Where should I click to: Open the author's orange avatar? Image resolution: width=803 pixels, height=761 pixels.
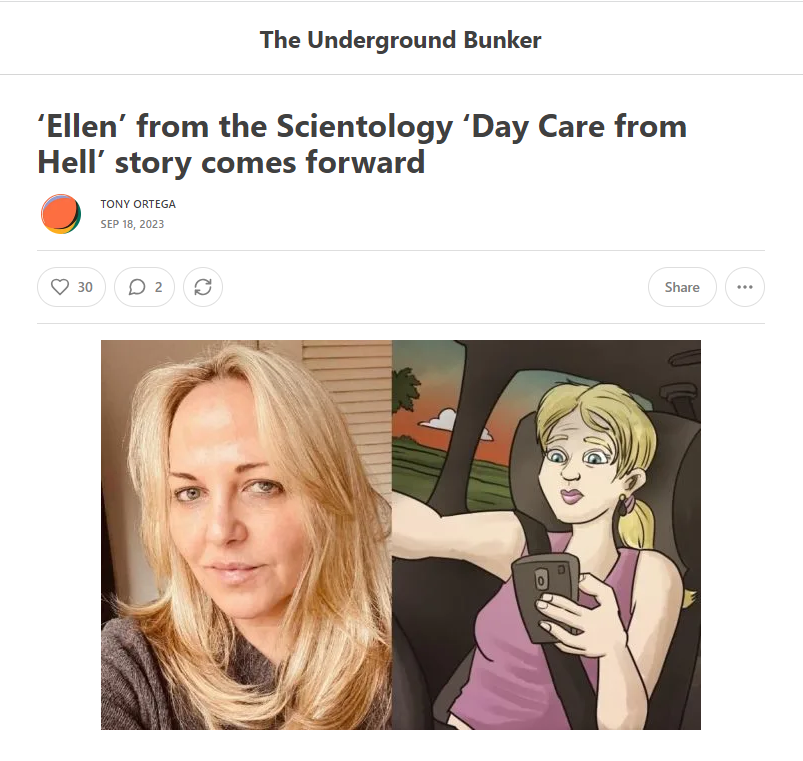pyautogui.click(x=61, y=214)
